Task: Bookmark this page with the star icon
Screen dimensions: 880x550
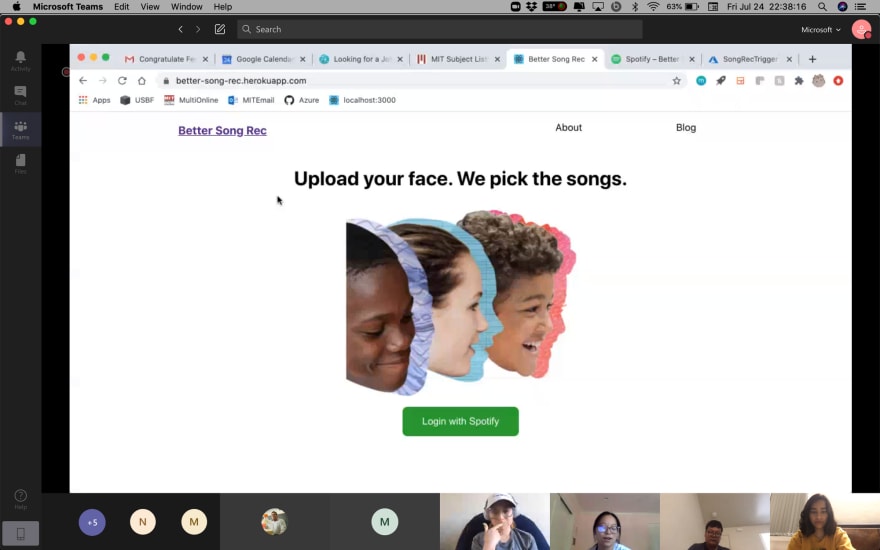Action: tap(677, 81)
